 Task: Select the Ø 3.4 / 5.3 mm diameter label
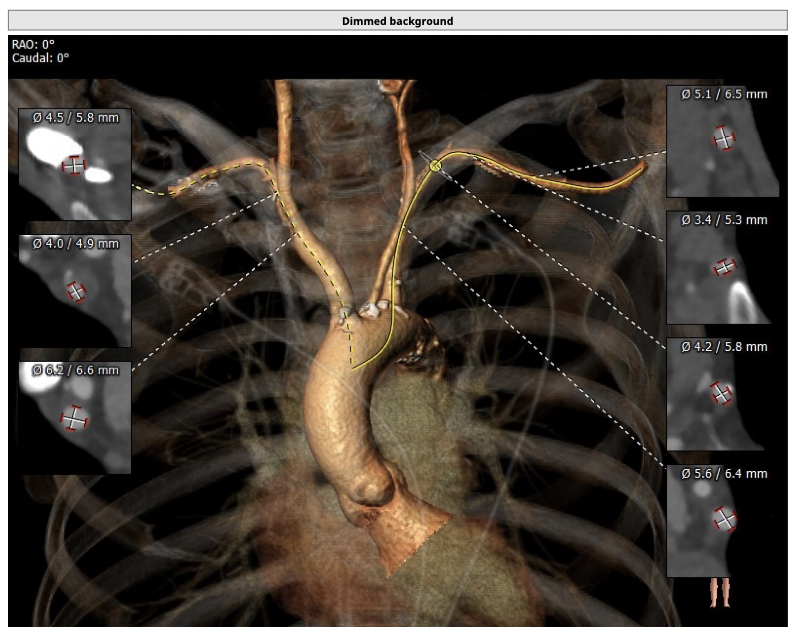click(x=724, y=220)
